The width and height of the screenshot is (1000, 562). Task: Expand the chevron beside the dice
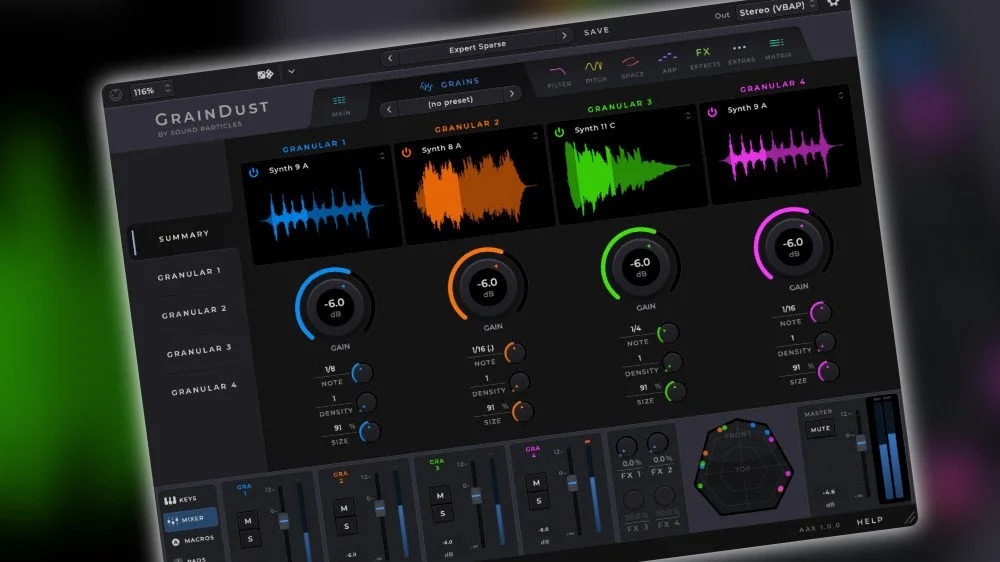click(x=291, y=71)
